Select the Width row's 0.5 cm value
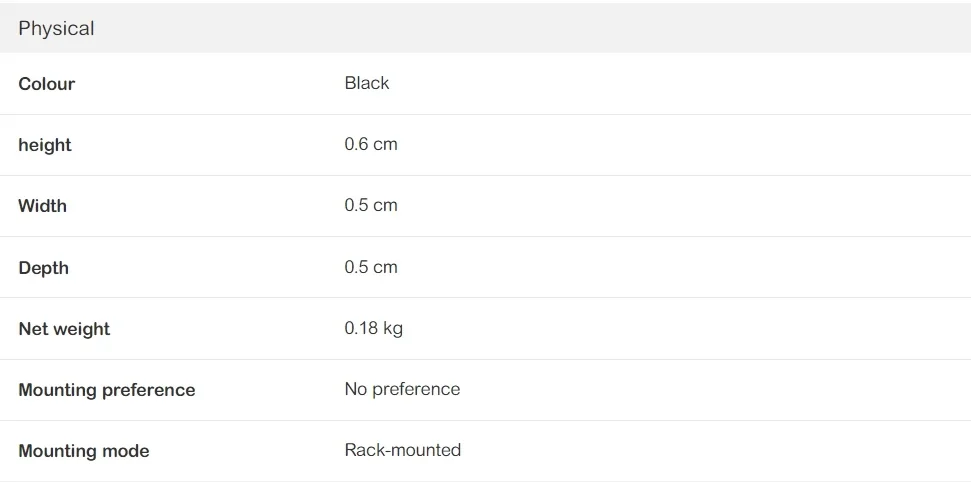 point(370,205)
